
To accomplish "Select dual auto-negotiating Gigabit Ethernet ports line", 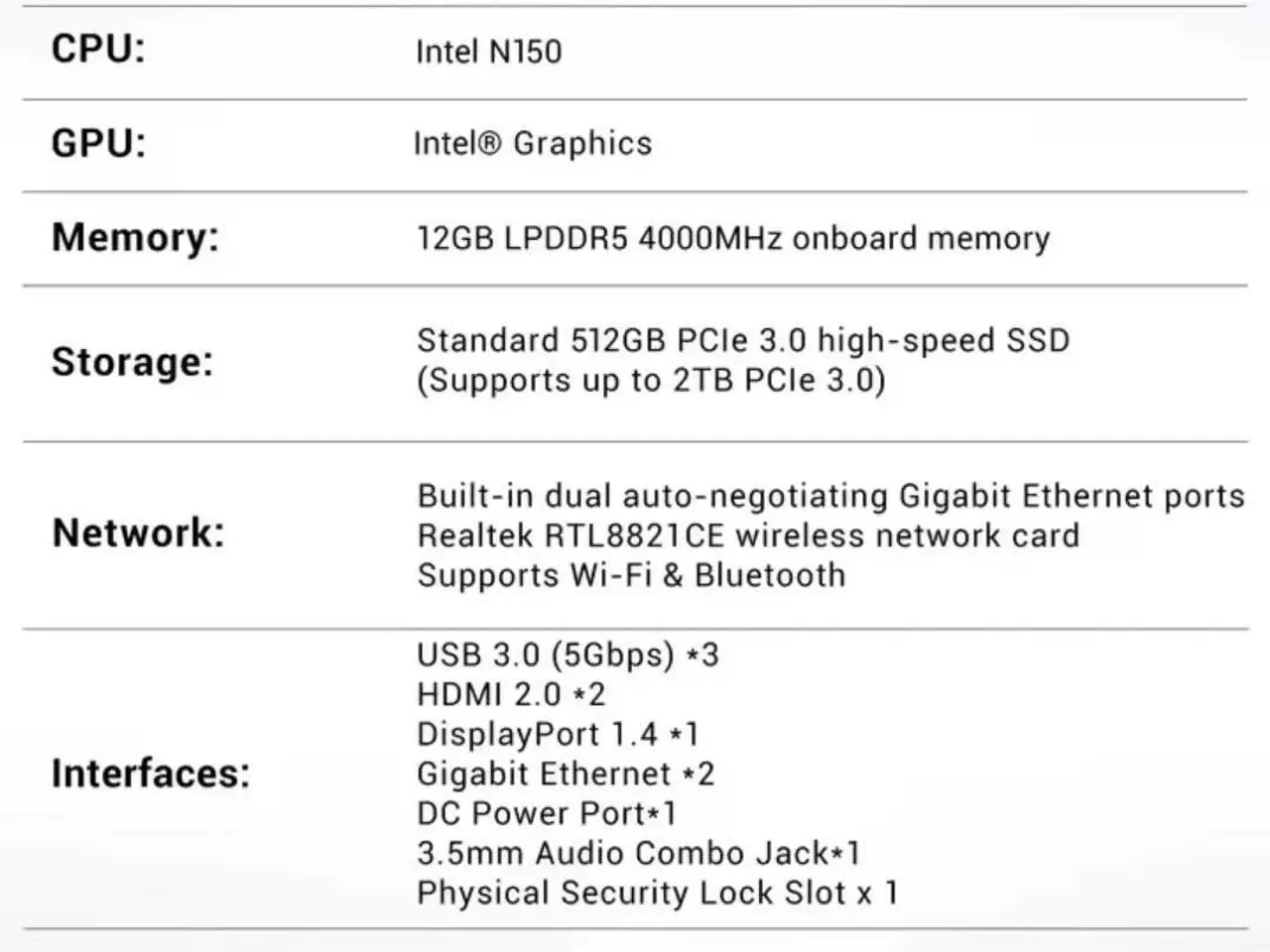I will (830, 496).
